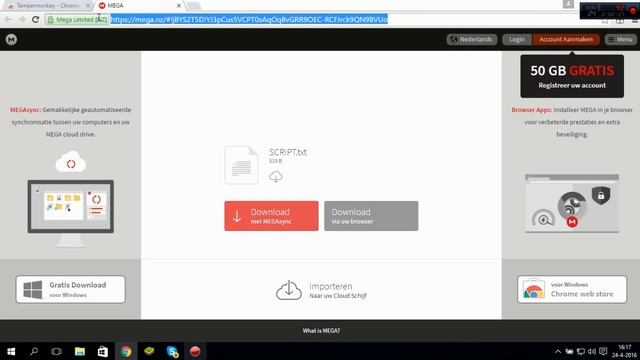The height and width of the screenshot is (360, 640).
Task: Open the Nederlands language selector
Action: pyautogui.click(x=472, y=40)
